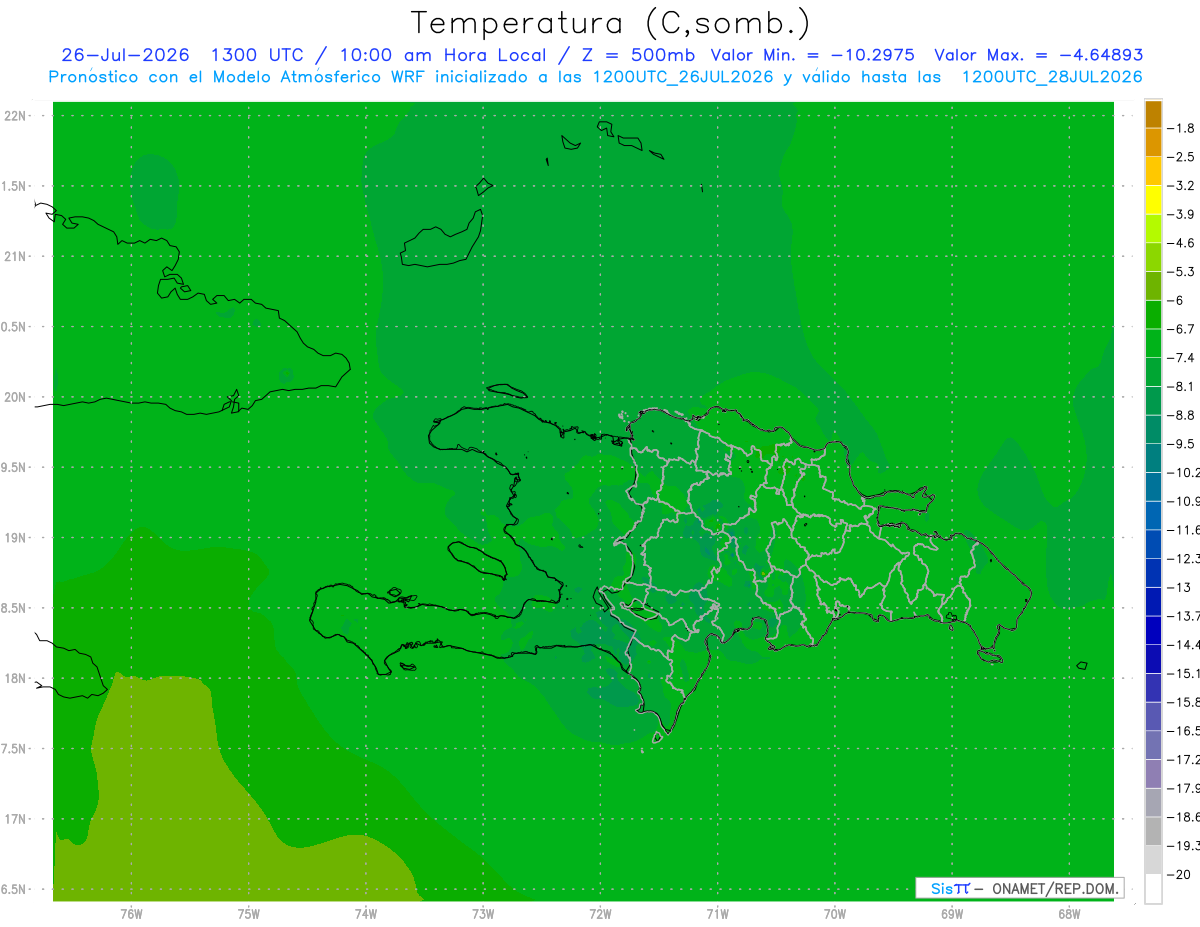Click the '70W' longitude label

(x=834, y=914)
